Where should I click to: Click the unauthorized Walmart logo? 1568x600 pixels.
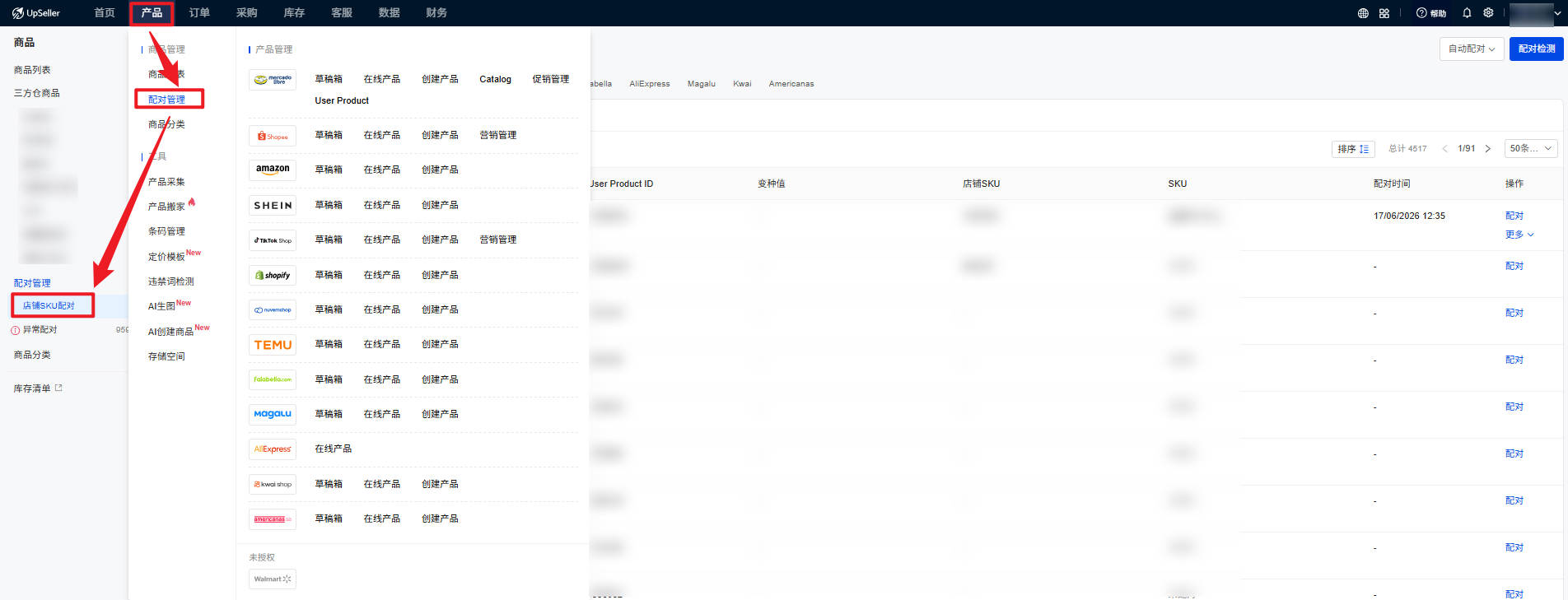(x=273, y=579)
